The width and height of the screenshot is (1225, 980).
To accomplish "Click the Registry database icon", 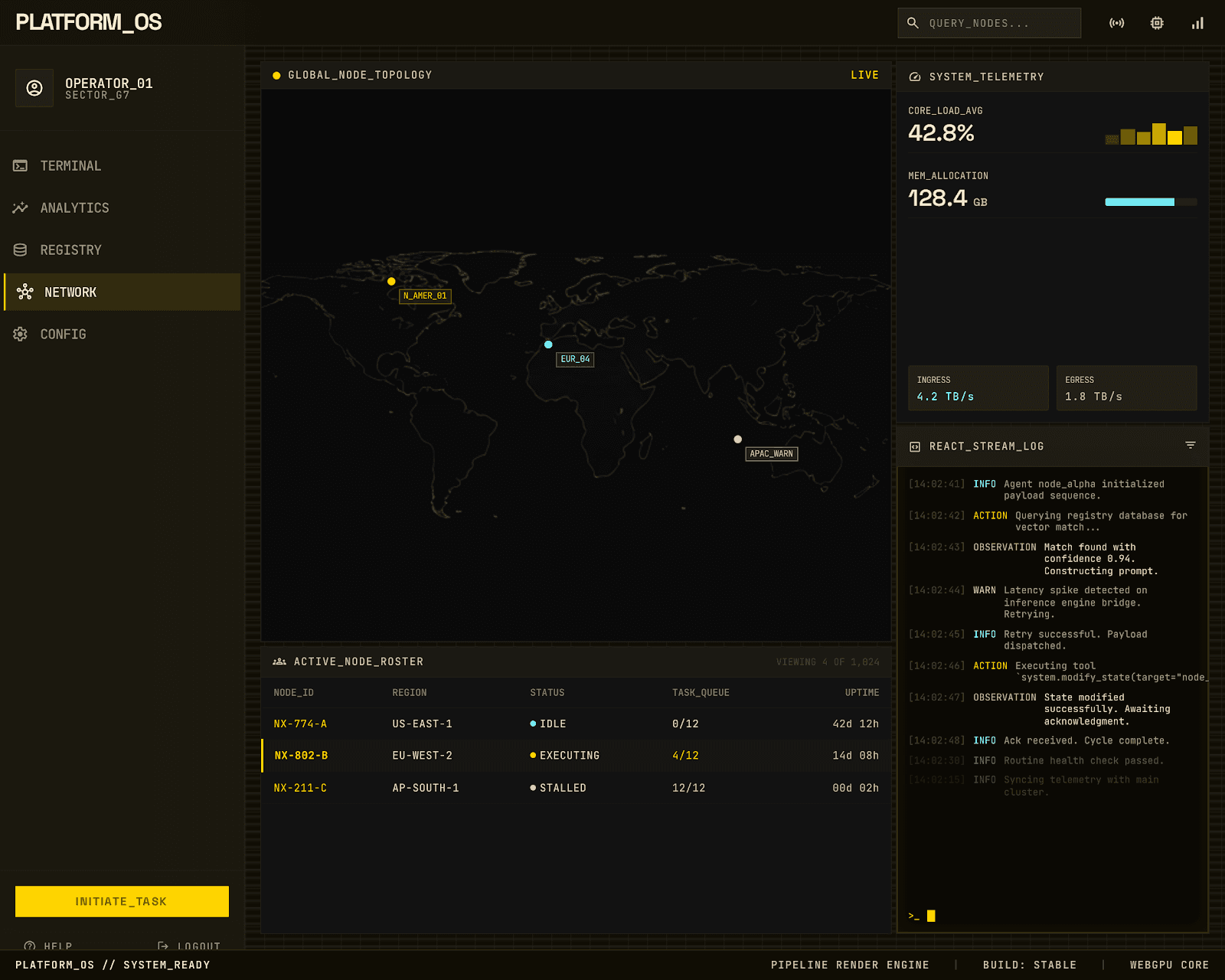I will click(x=21, y=250).
